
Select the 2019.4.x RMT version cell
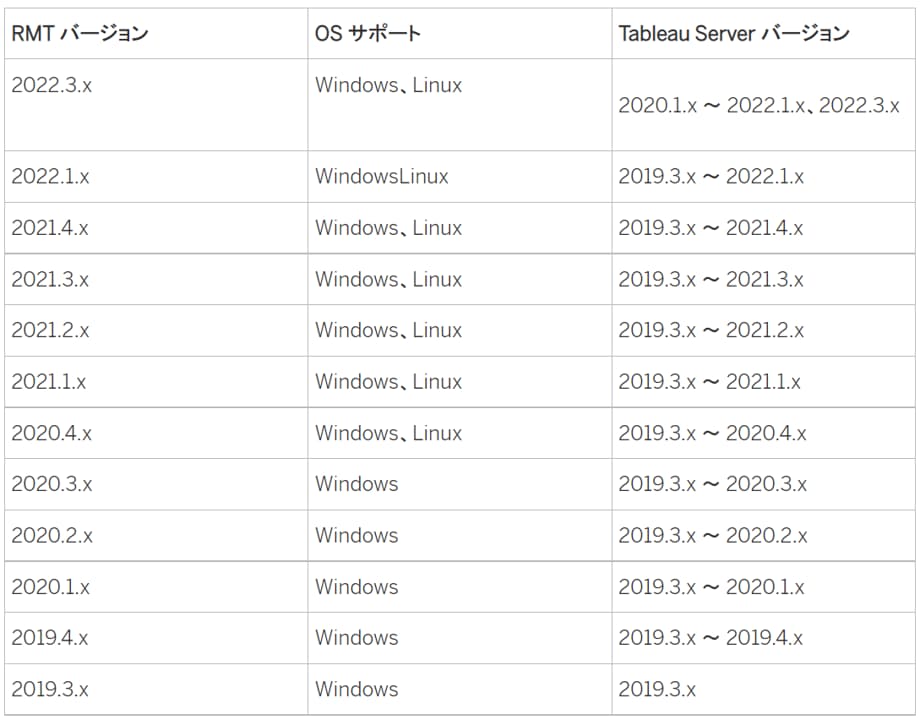coord(156,638)
